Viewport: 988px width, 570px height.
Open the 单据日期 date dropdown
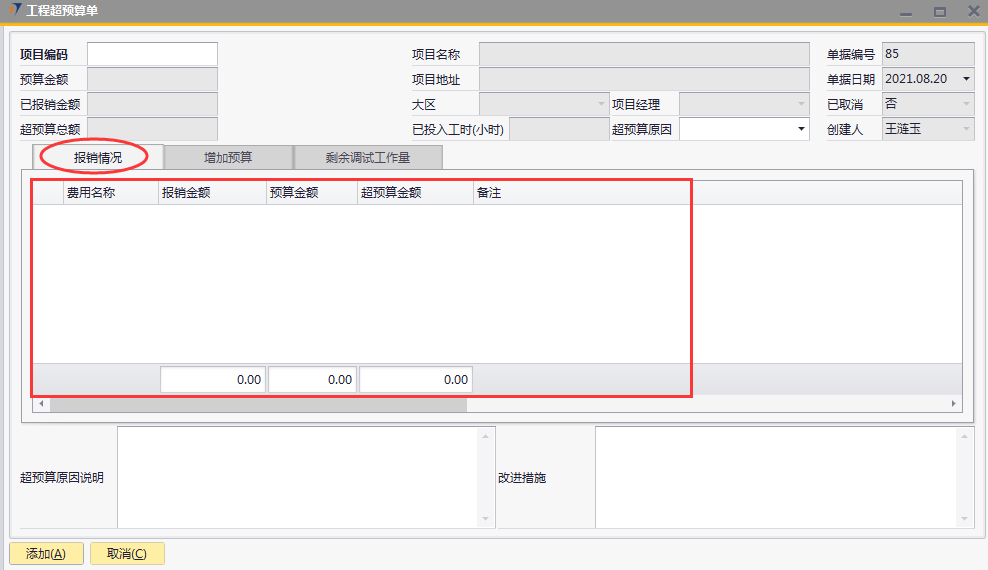966,79
